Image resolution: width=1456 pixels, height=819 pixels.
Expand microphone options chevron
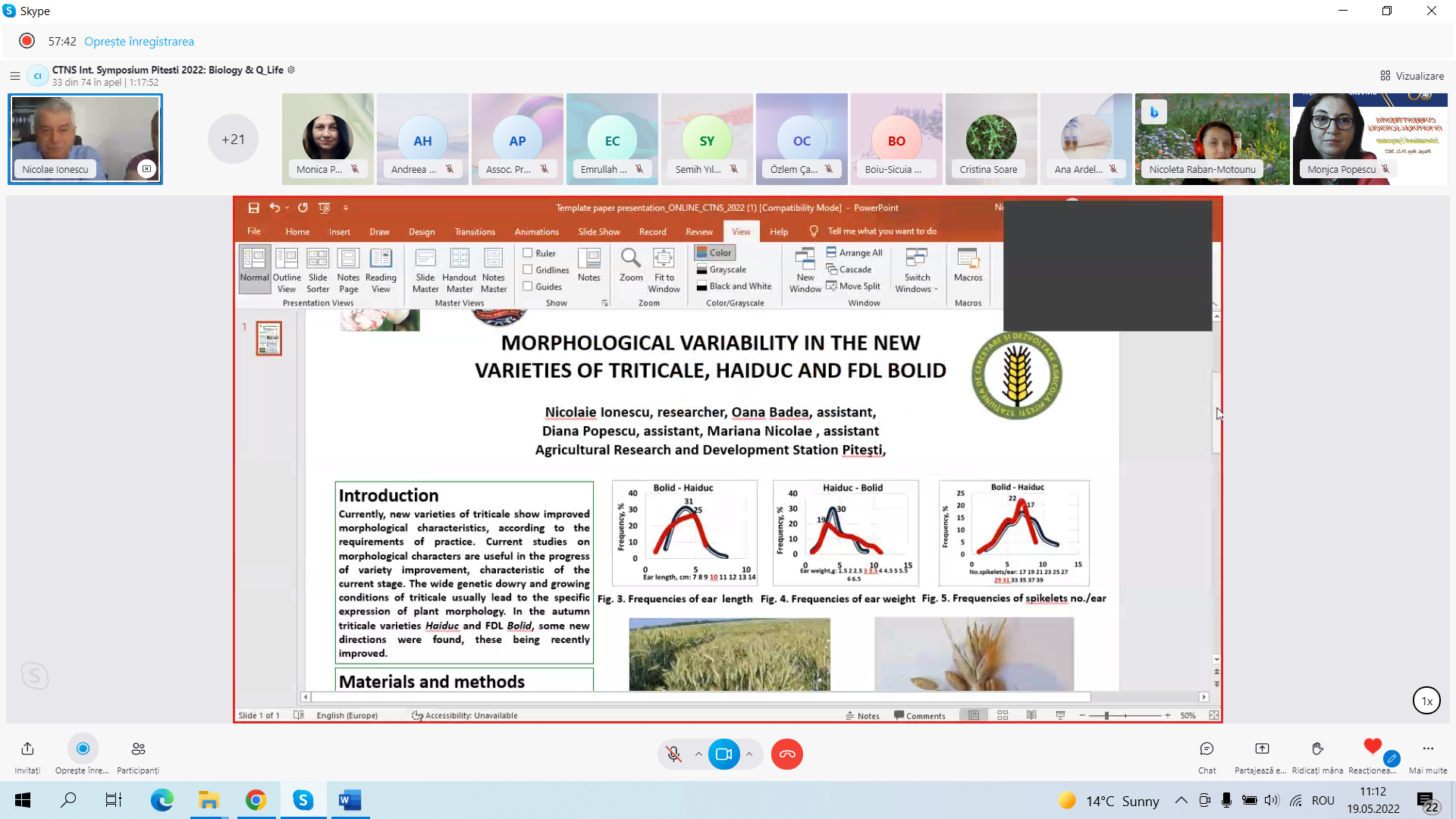pos(698,754)
